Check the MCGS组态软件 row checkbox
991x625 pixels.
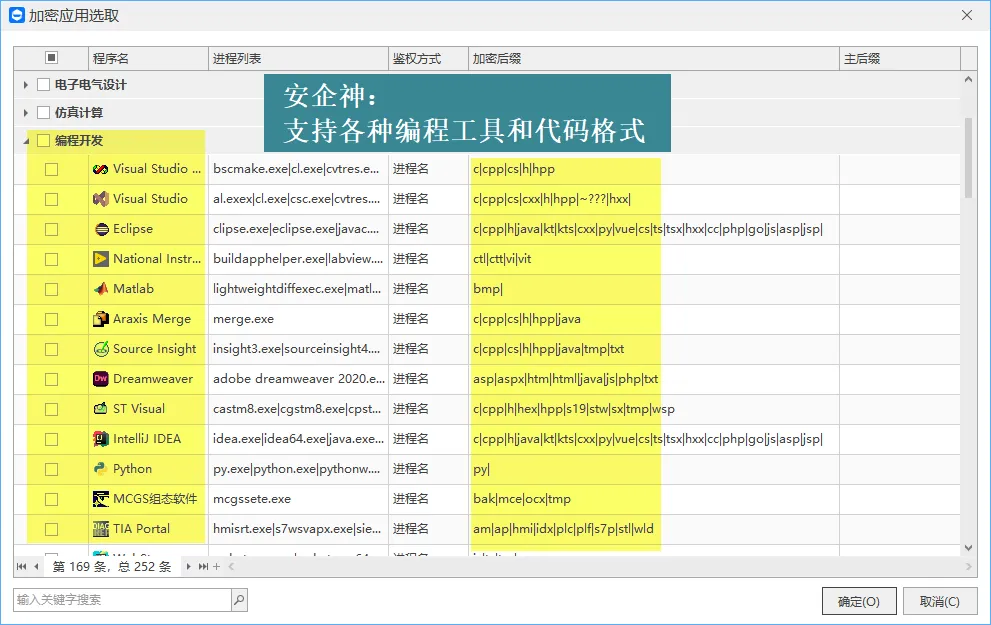52,499
